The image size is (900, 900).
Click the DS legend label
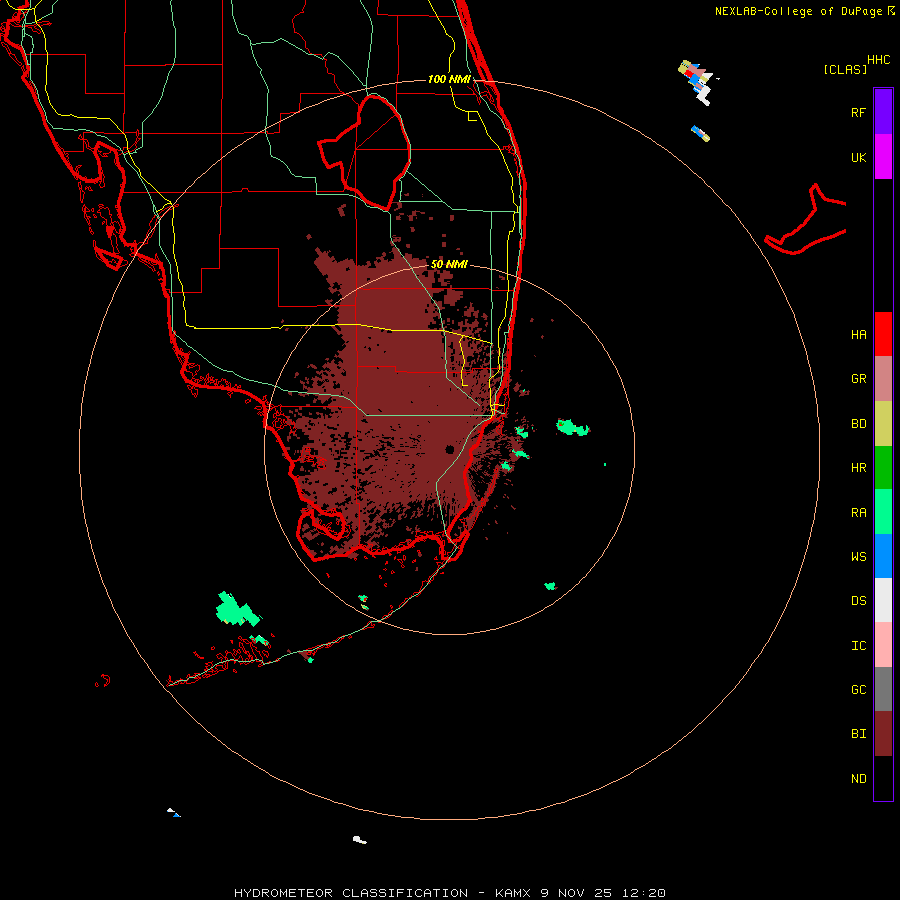pyautogui.click(x=858, y=601)
